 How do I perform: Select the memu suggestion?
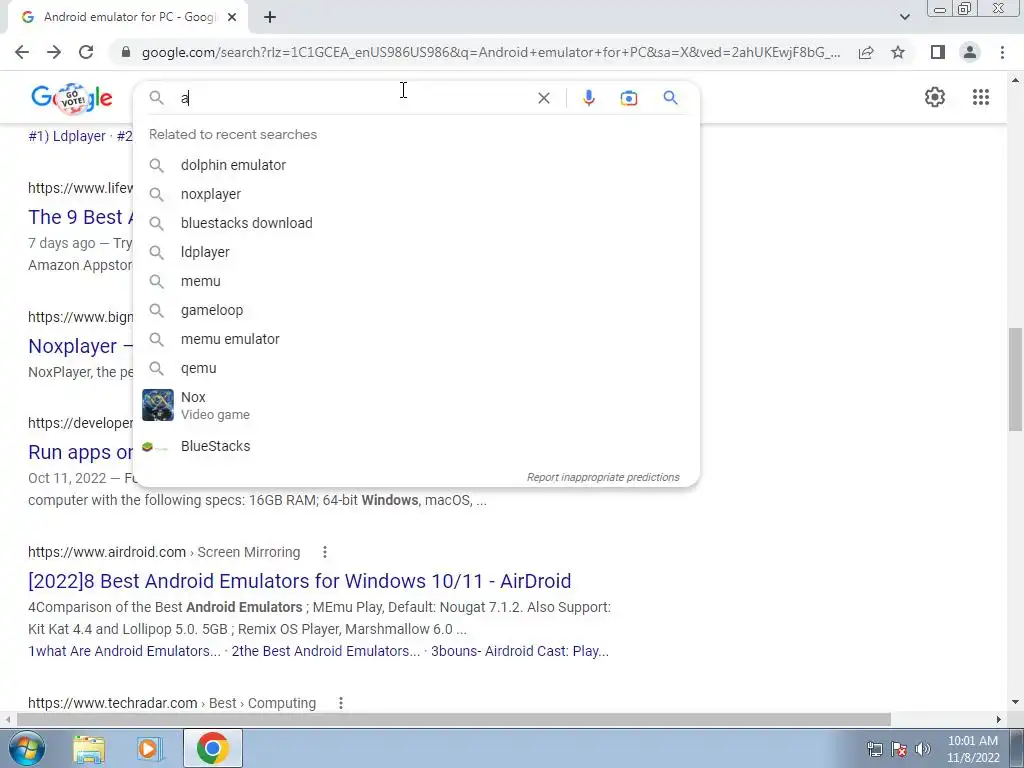(416, 281)
